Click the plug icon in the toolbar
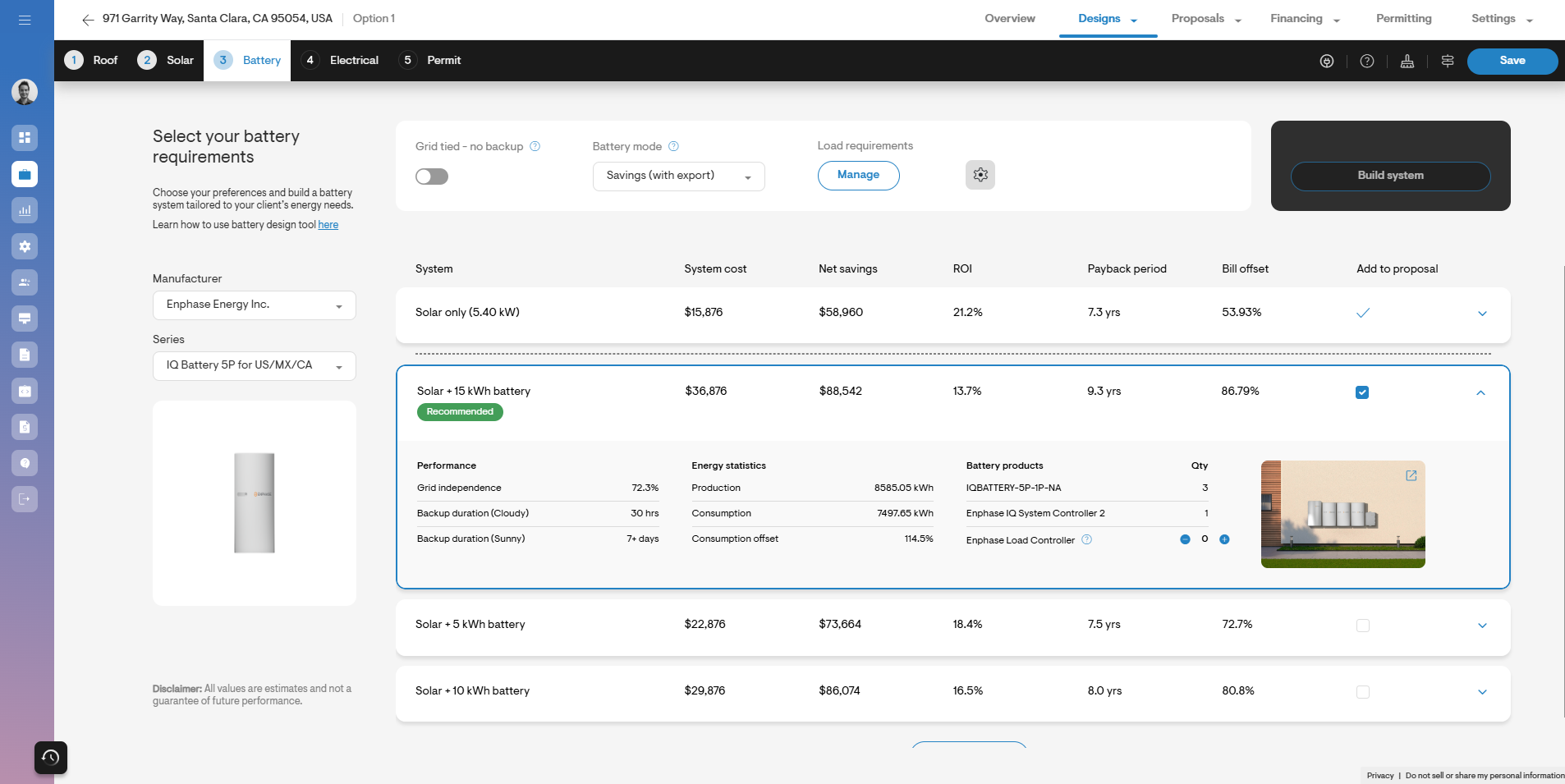The width and height of the screenshot is (1565, 784). tap(1326, 62)
